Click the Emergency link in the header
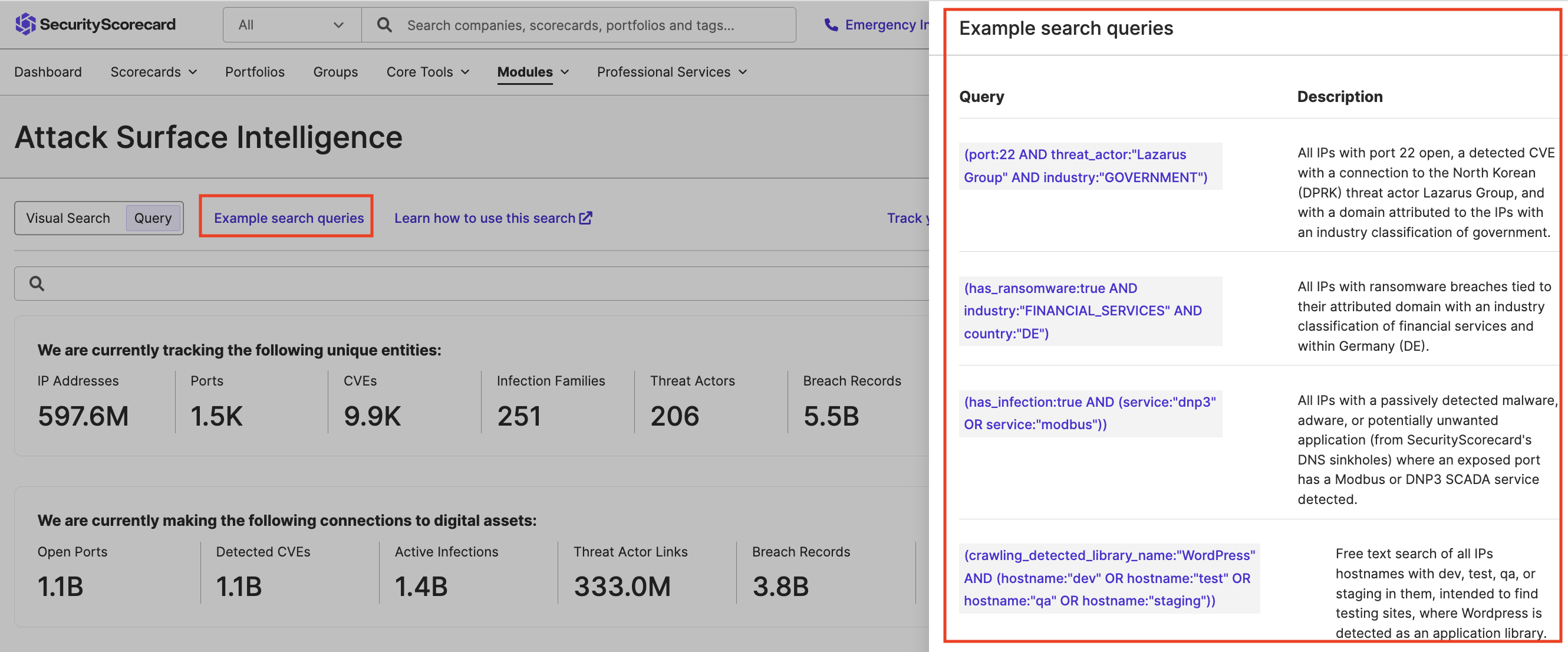 click(886, 25)
